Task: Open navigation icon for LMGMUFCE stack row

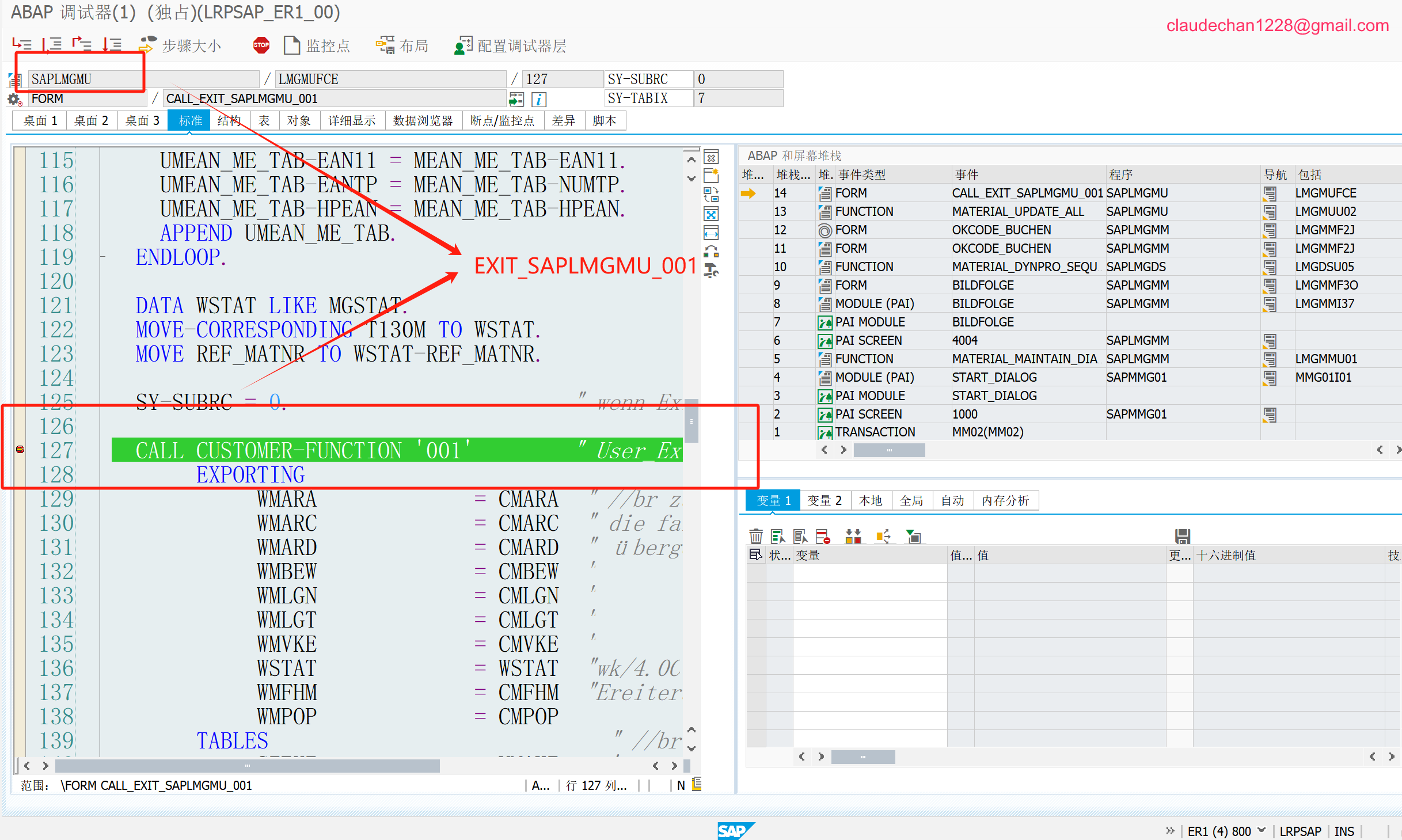Action: pos(1269,193)
